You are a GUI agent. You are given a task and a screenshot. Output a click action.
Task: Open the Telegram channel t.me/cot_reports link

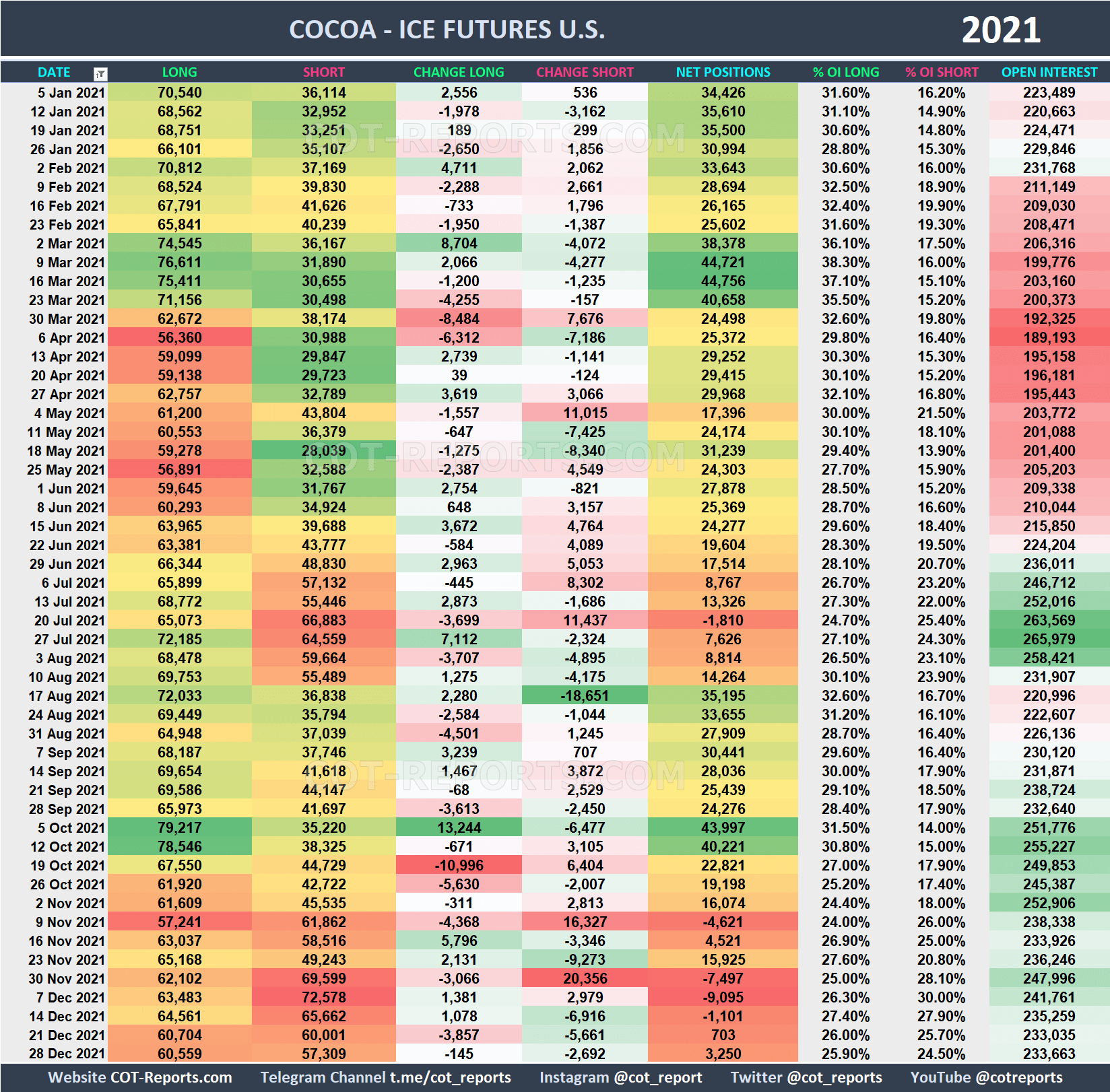[x=386, y=1077]
